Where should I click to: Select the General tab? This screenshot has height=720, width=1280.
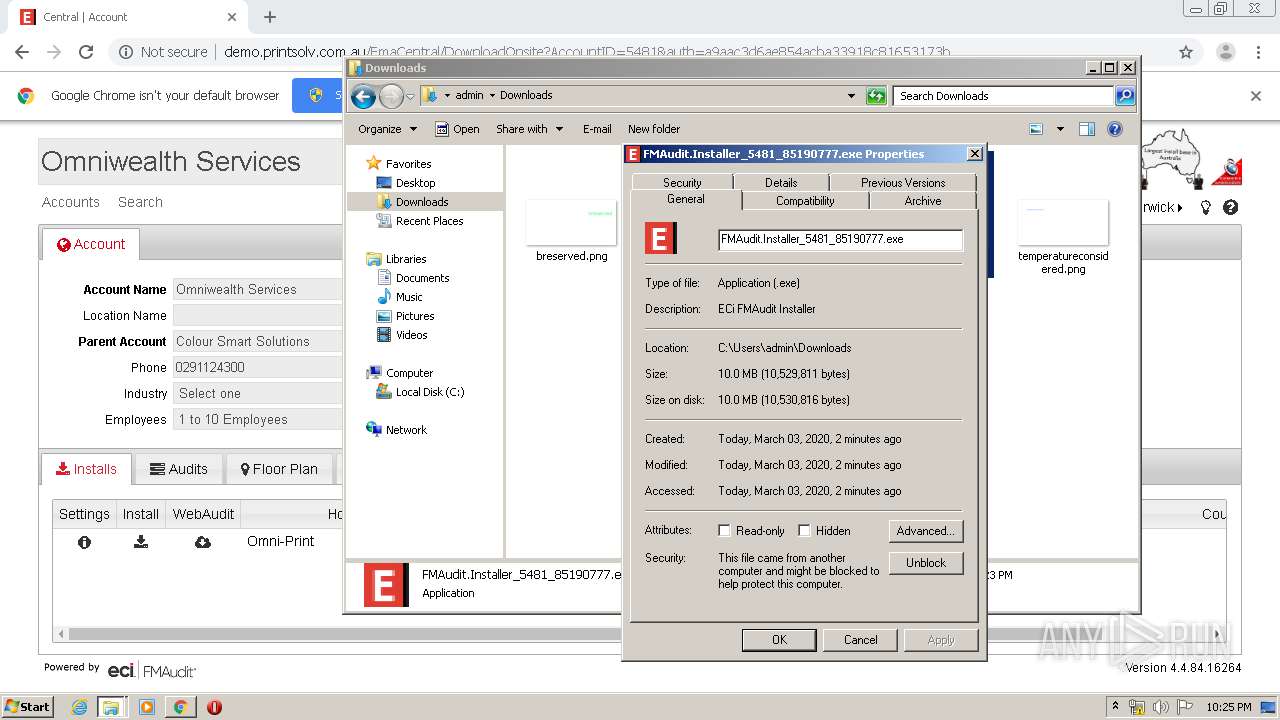(x=686, y=199)
